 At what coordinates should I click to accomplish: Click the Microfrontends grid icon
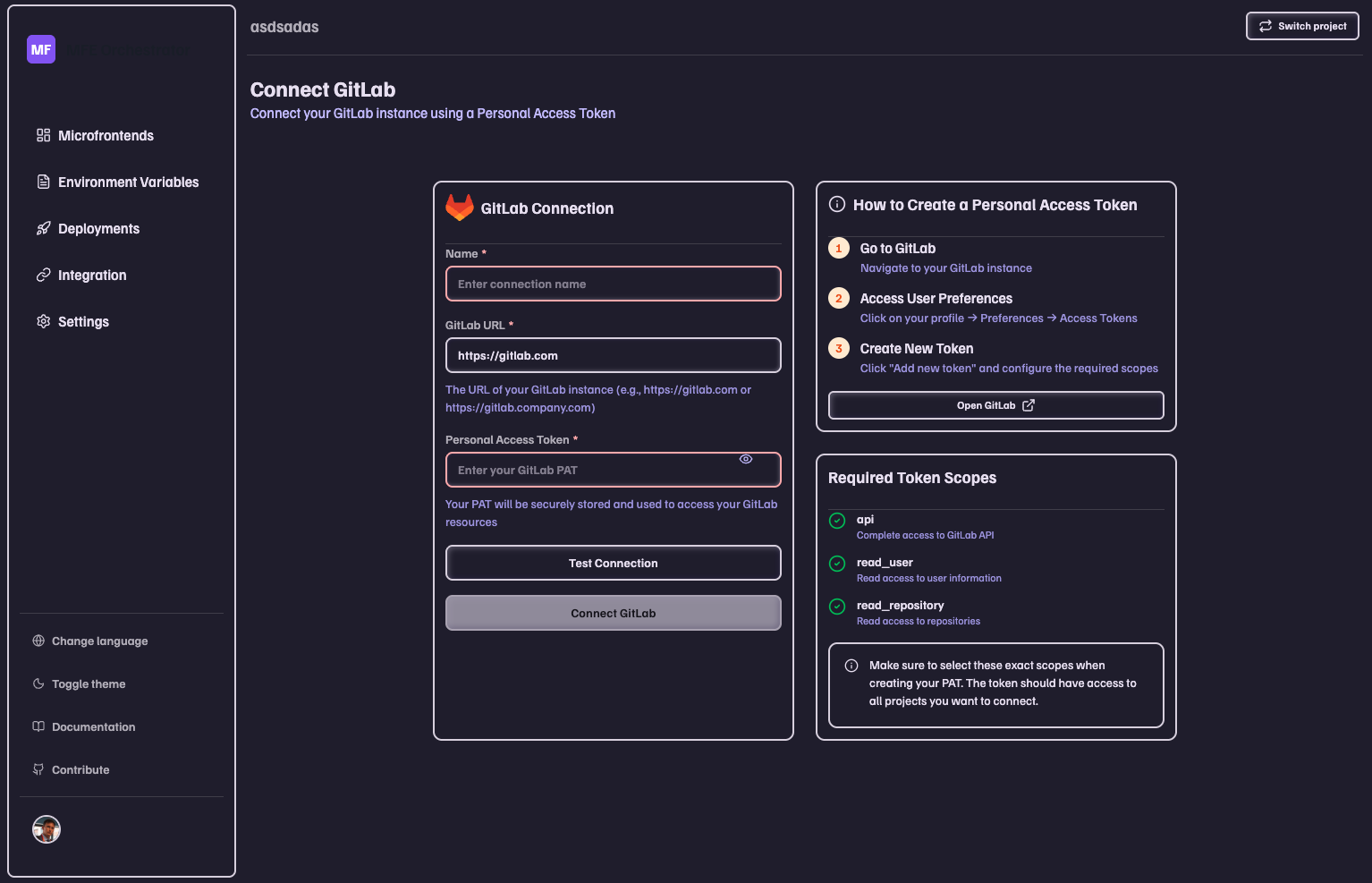pyautogui.click(x=43, y=135)
